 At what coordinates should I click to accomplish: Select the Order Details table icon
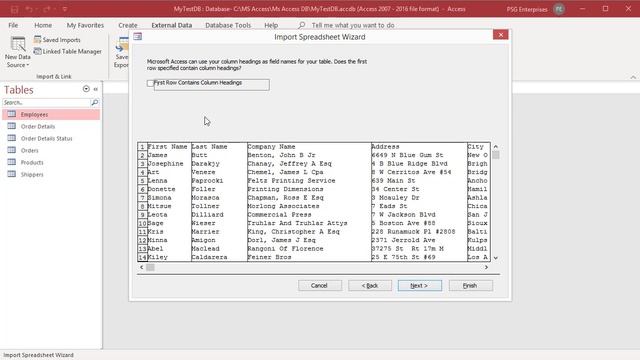(x=12, y=126)
